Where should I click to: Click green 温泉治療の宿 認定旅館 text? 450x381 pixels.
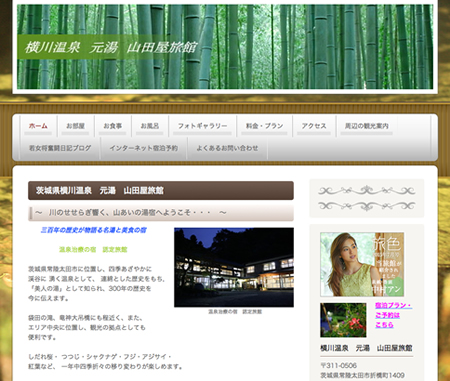point(93,250)
